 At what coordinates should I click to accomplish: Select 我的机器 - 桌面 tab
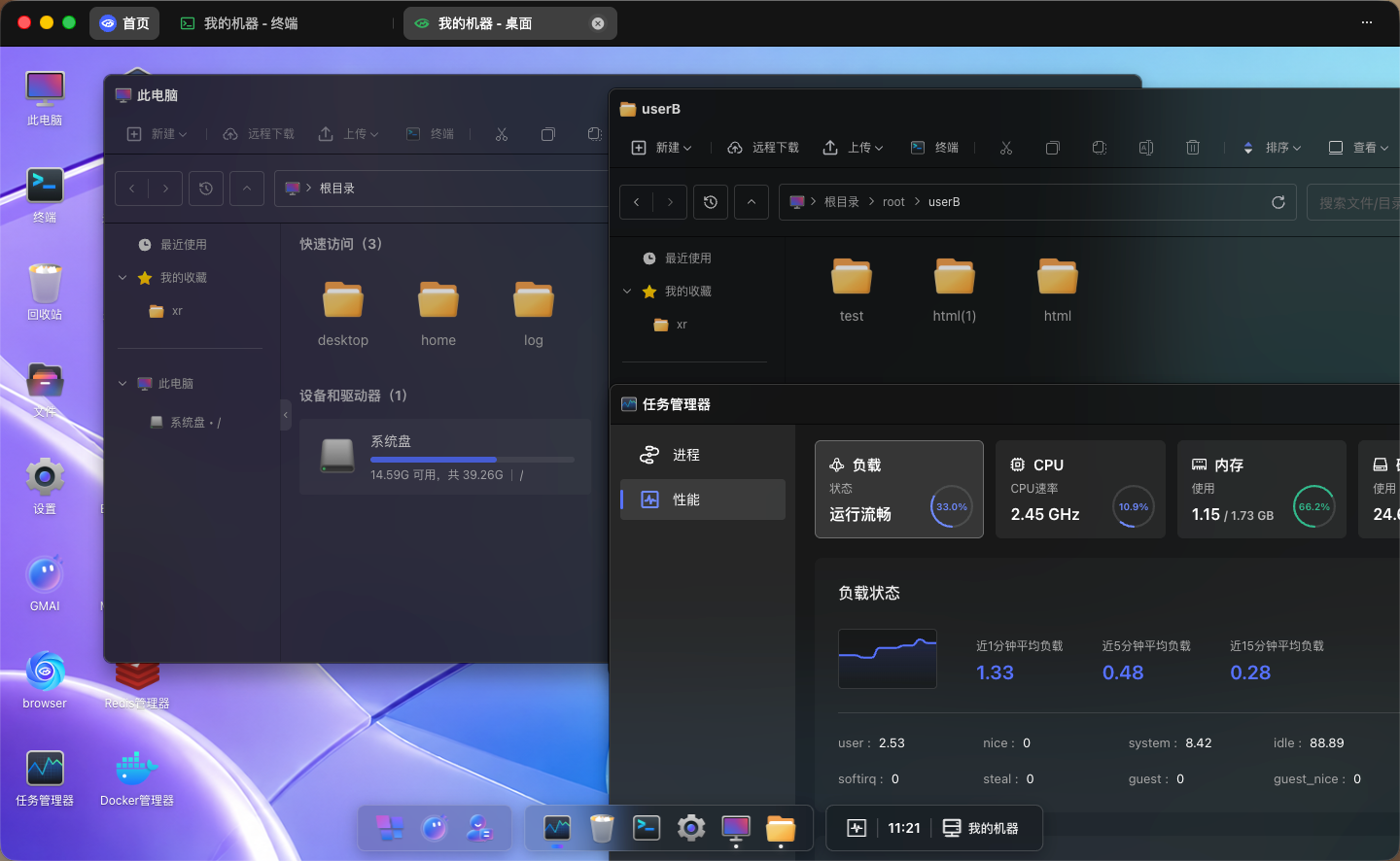click(510, 23)
